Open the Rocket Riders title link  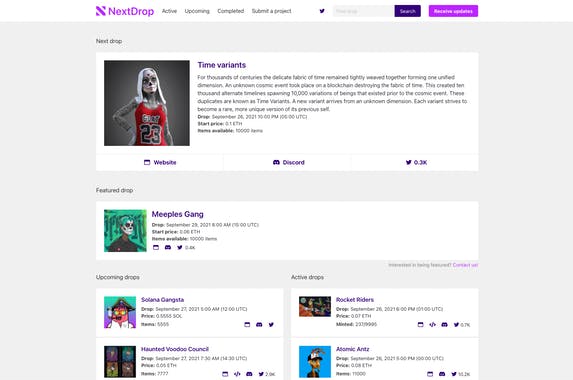click(x=355, y=300)
